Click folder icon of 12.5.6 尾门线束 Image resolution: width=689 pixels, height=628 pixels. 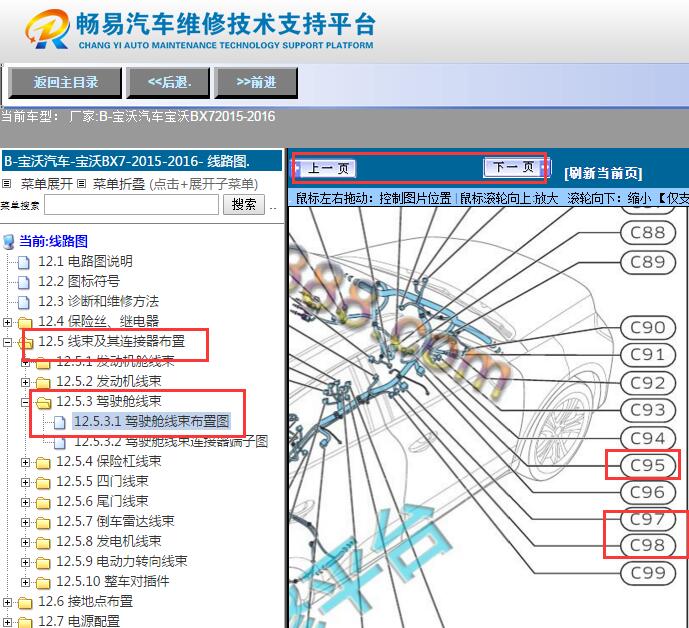coord(43,503)
